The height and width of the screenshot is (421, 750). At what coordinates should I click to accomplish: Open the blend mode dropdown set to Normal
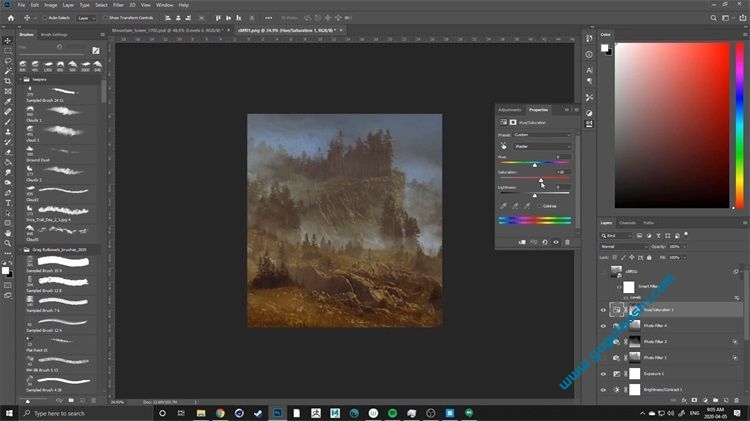click(x=624, y=246)
